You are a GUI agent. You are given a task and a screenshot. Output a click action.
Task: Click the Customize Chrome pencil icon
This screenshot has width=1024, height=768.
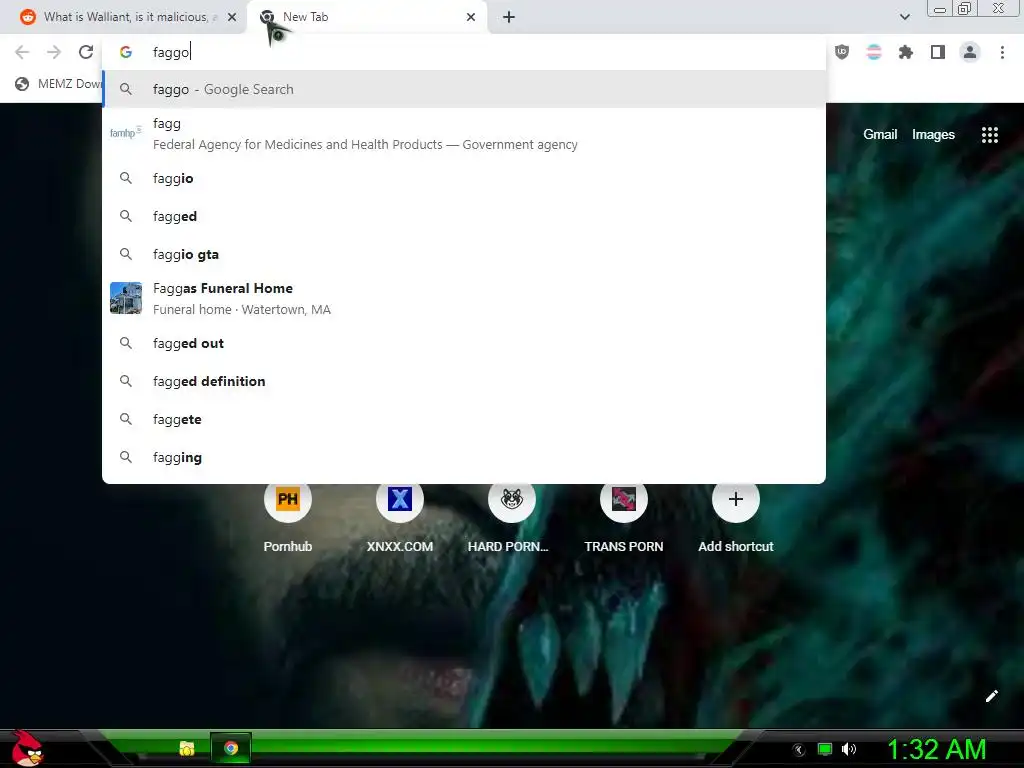[991, 696]
